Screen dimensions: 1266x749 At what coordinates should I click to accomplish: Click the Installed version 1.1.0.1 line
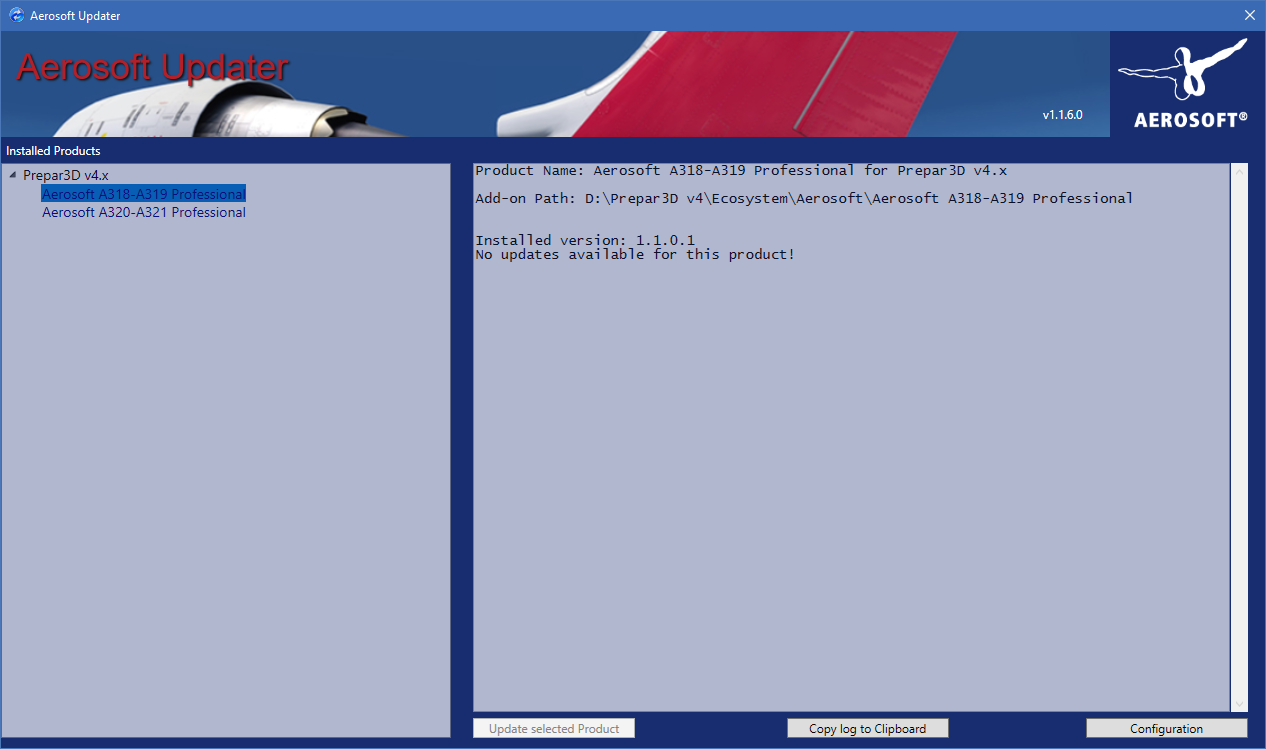click(585, 240)
